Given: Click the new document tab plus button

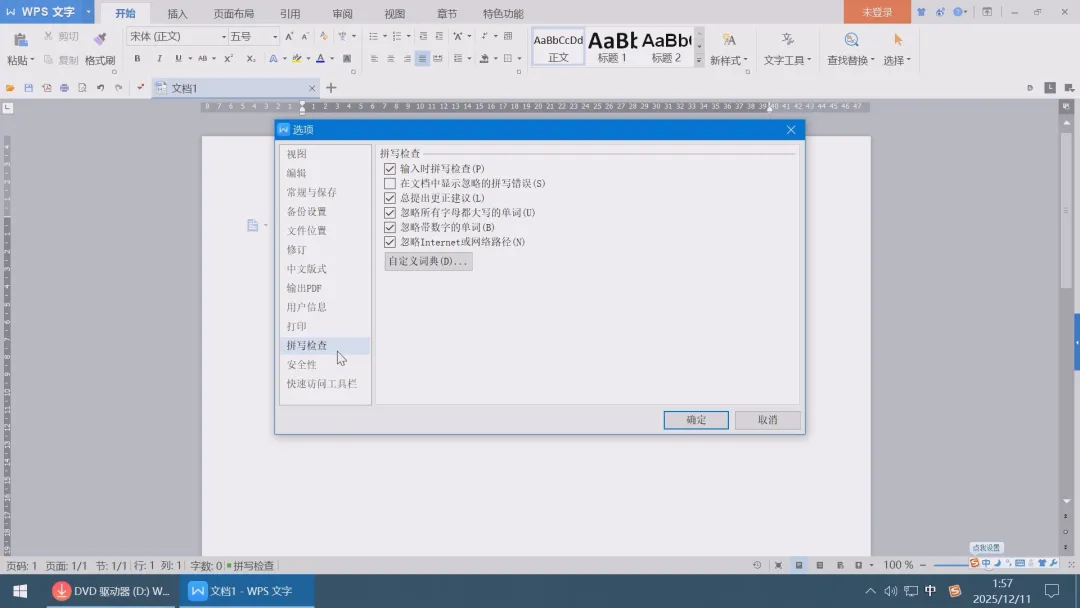Looking at the screenshot, I should 331,88.
